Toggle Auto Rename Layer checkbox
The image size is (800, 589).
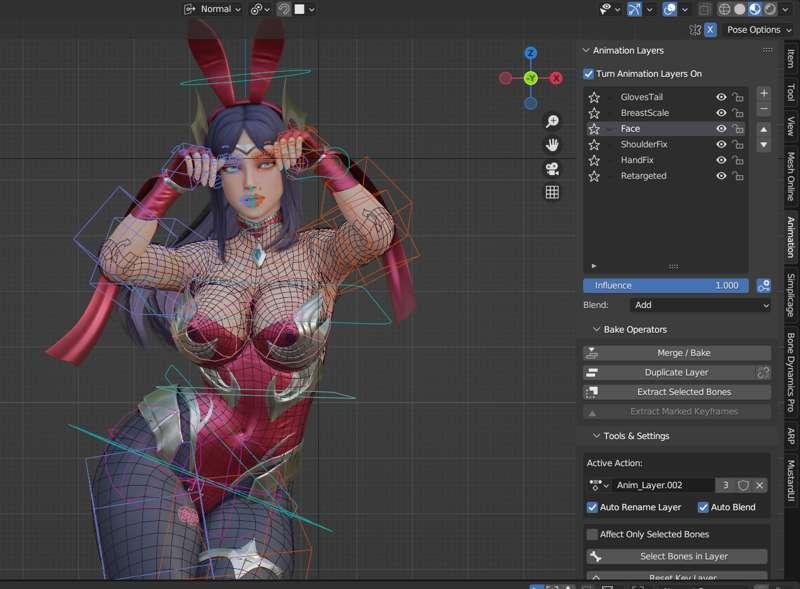[592, 507]
